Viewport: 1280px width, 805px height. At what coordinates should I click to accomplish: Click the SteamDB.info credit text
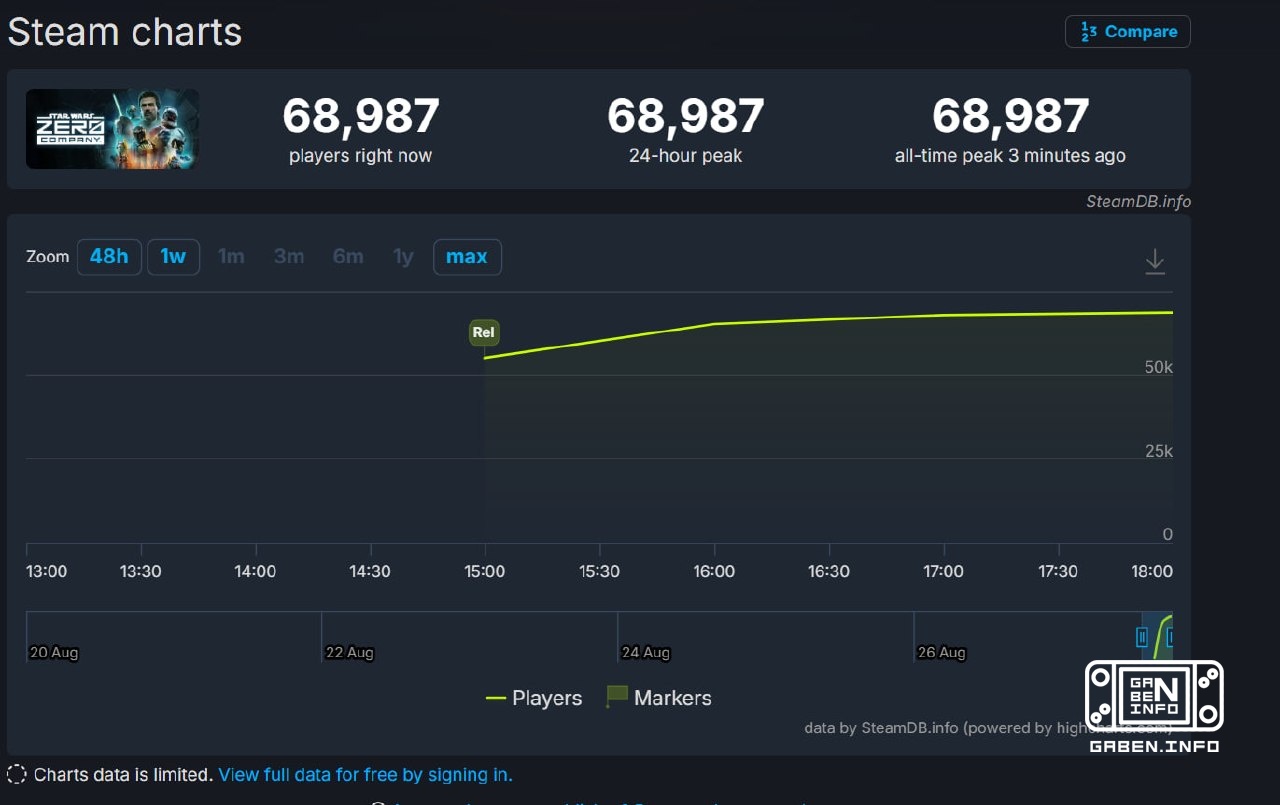point(1138,201)
